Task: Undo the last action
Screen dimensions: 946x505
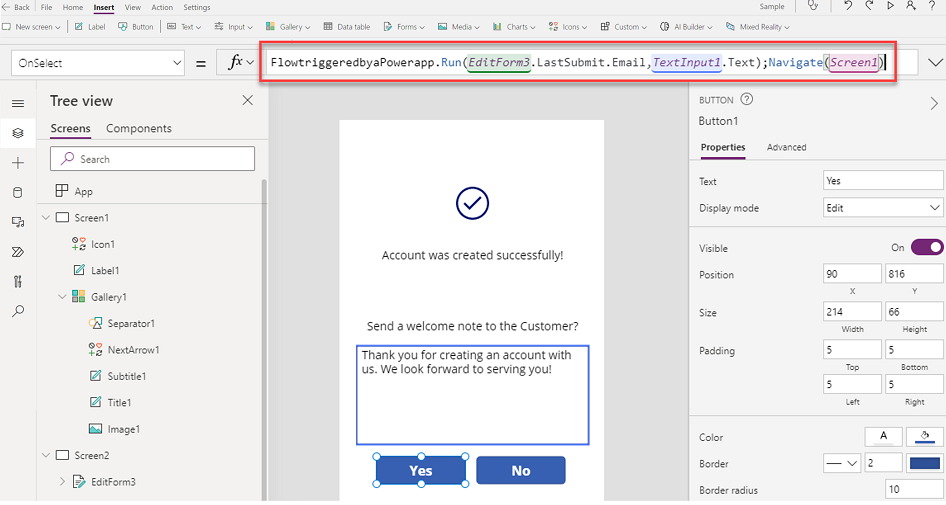Action: point(848,6)
